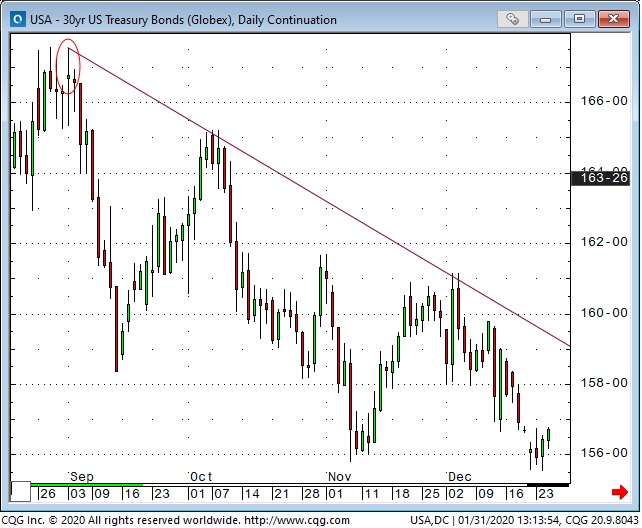Click the 03 date label after Sep
Screen dimensions: 642x528
click(77, 494)
